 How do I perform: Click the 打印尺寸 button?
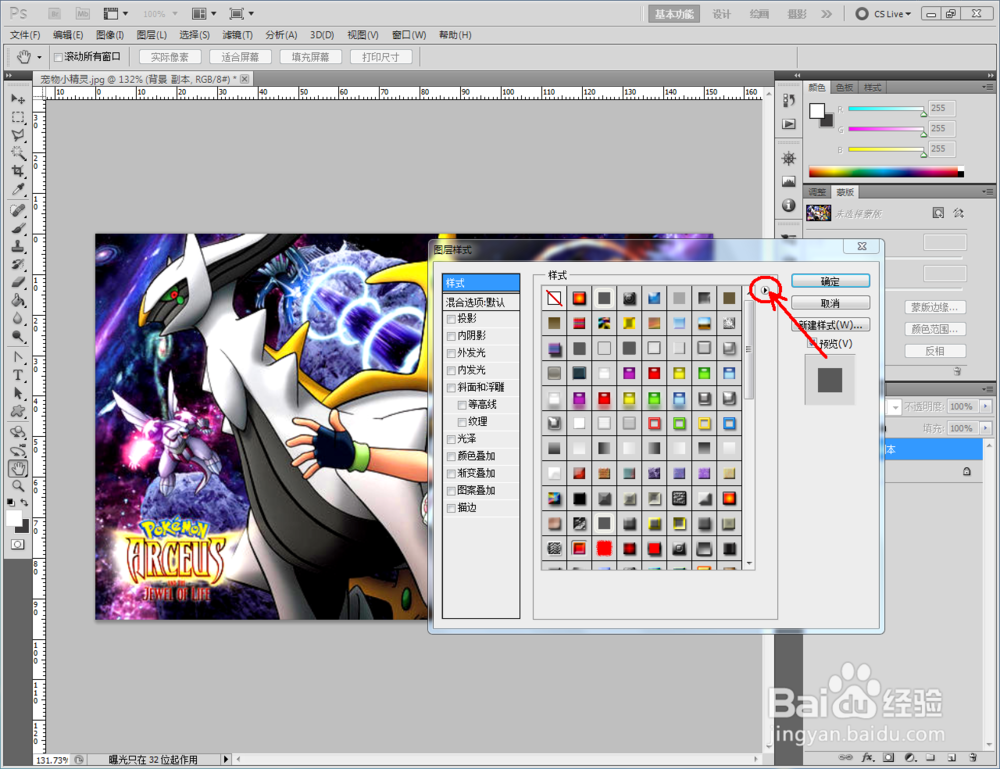pos(381,57)
